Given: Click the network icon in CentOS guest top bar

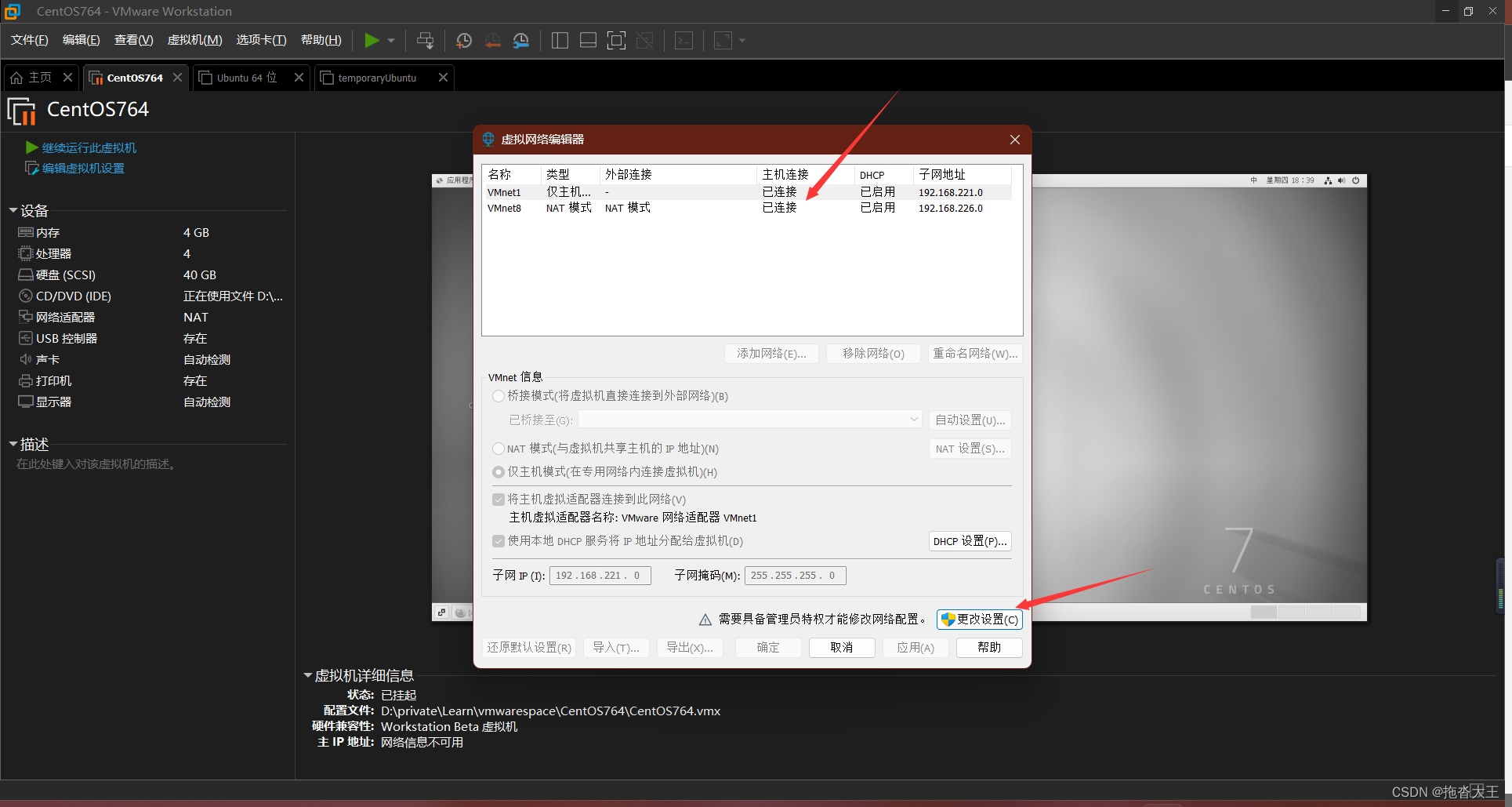Looking at the screenshot, I should (x=1328, y=180).
